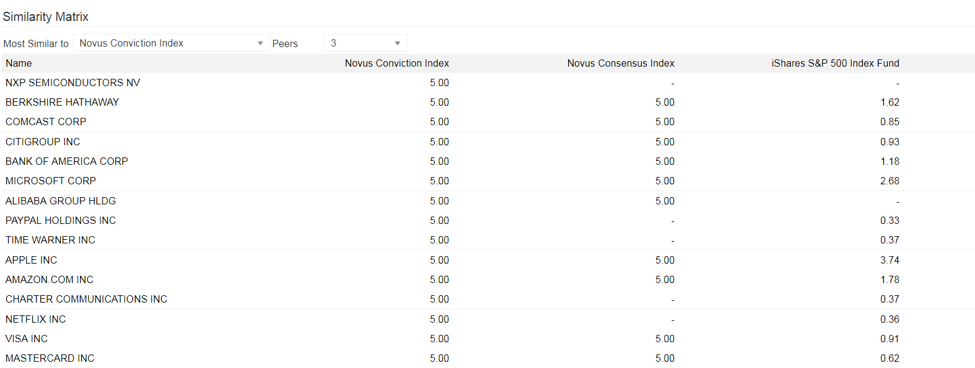Open the Peers count dropdown
The image size is (975, 368).
click(366, 43)
